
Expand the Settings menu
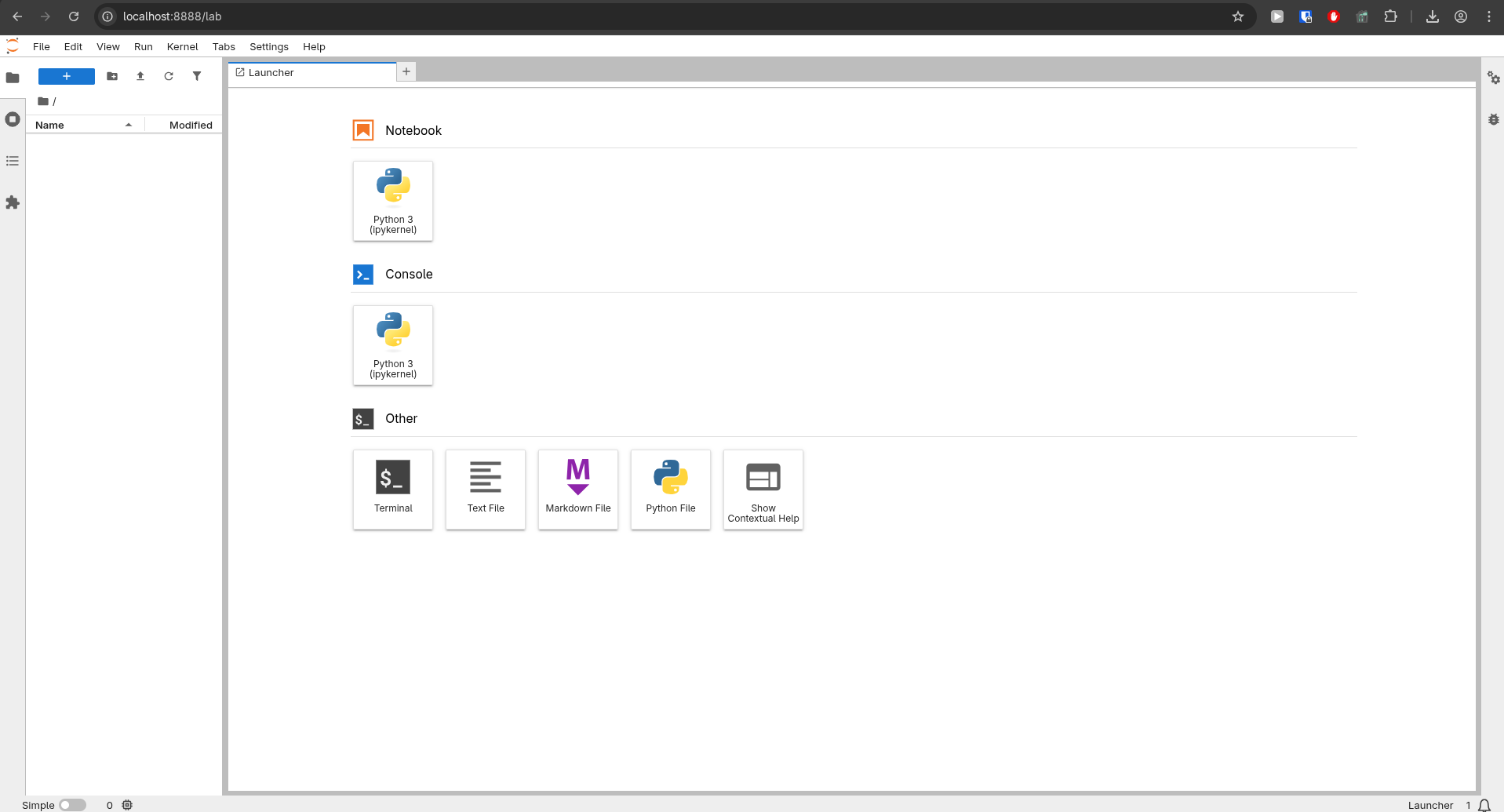click(x=268, y=46)
